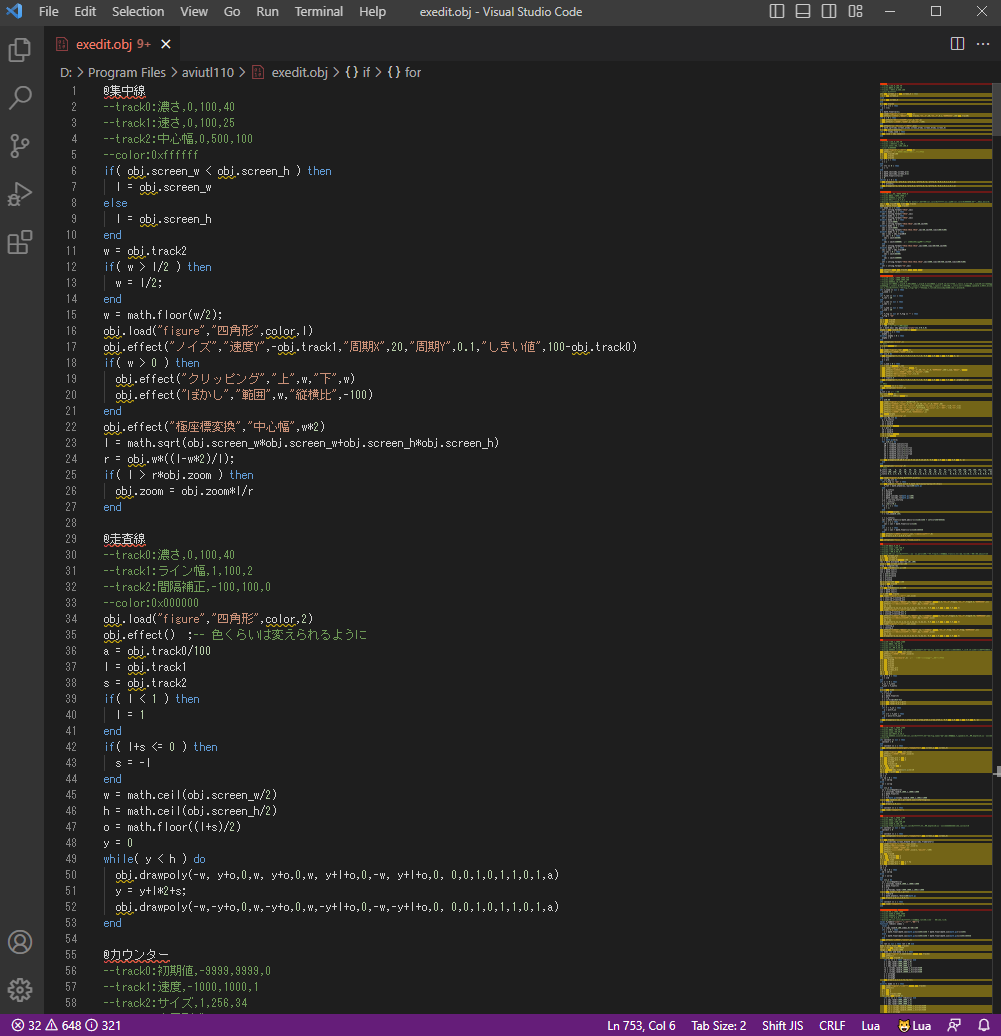The height and width of the screenshot is (1036, 1001).
Task: Open the Help menu
Action: coord(372,11)
